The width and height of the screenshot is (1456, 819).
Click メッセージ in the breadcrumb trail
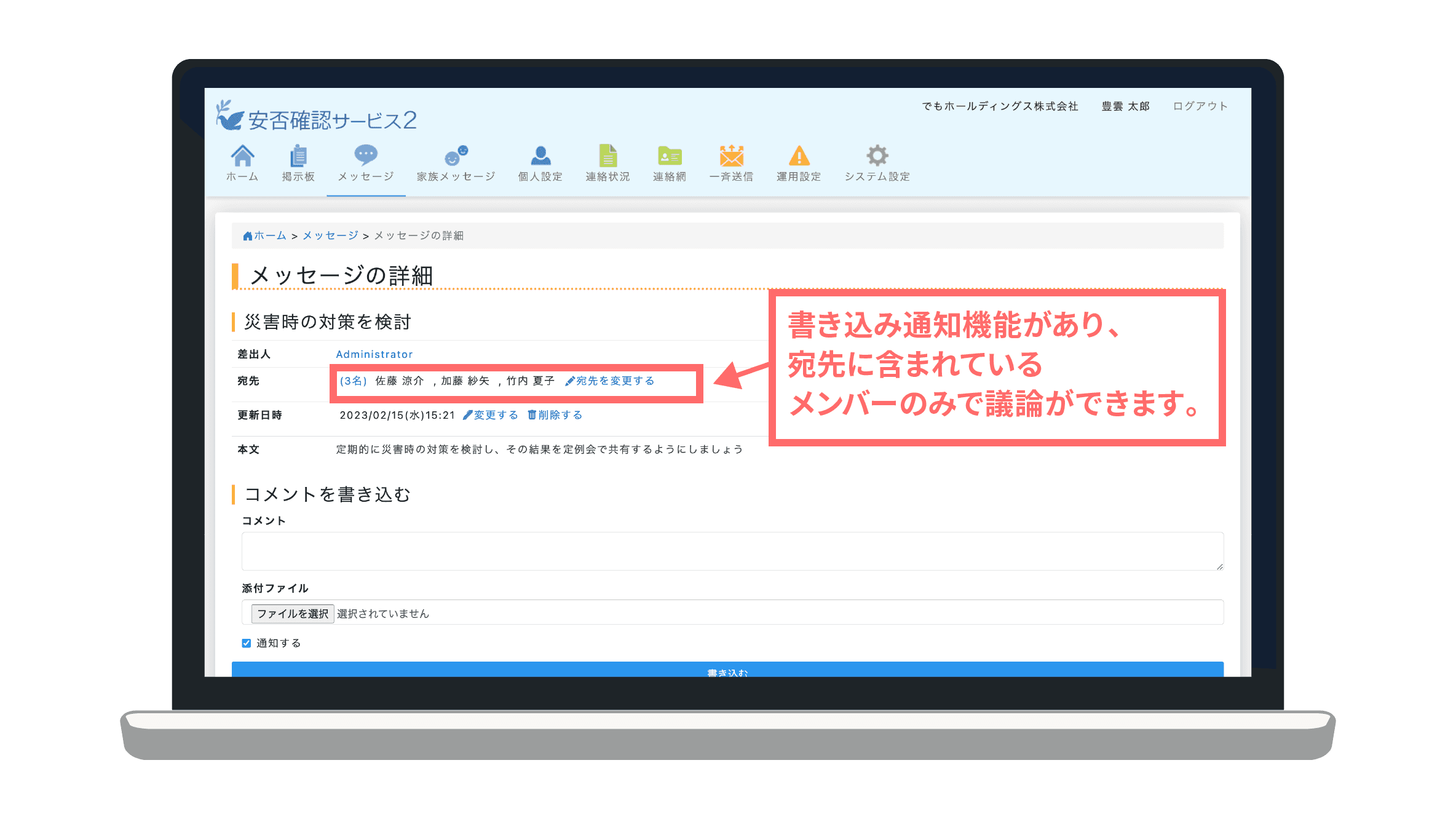point(330,235)
